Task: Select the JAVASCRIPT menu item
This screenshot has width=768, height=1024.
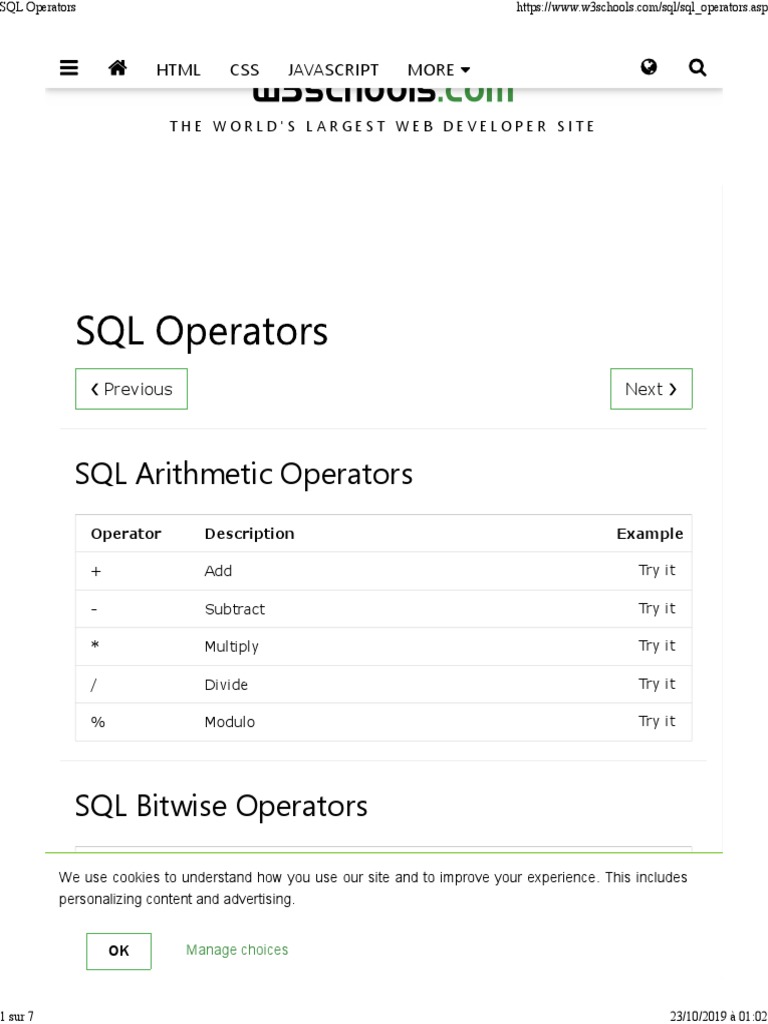Action: (333, 69)
